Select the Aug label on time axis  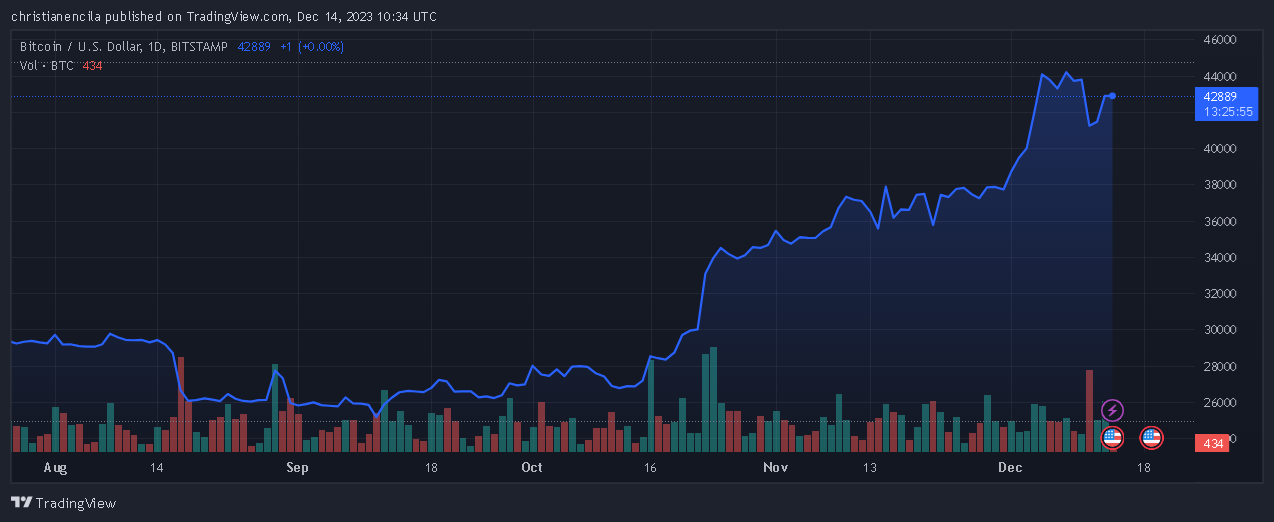[55, 467]
